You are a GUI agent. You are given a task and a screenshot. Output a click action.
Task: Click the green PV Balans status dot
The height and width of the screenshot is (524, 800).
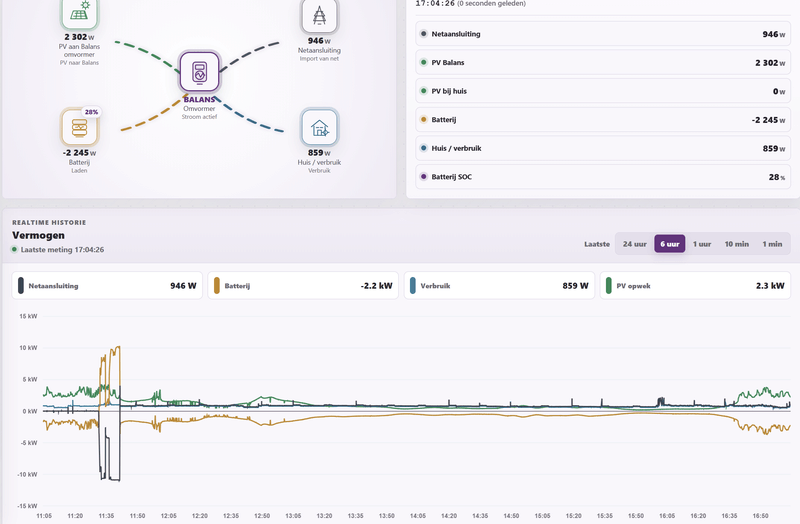tap(423, 63)
